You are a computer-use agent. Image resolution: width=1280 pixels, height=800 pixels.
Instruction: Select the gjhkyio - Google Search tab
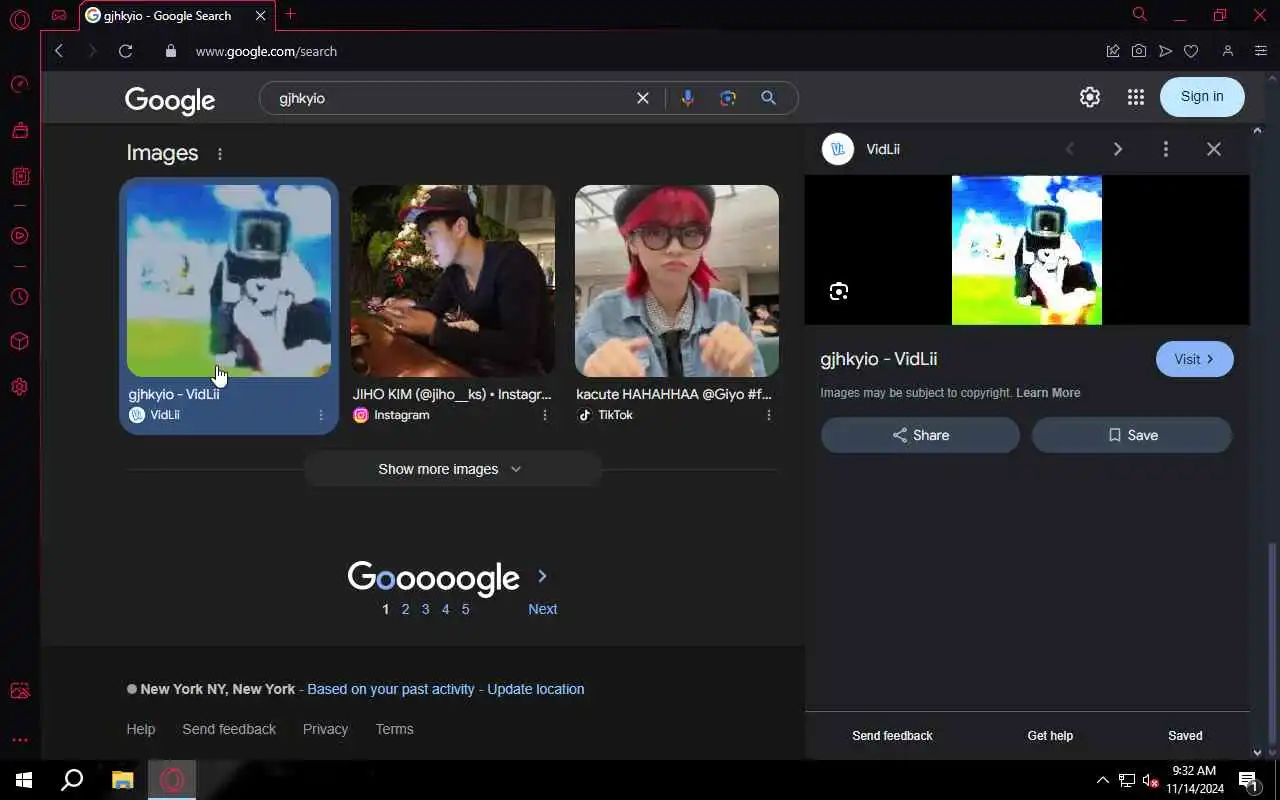point(168,15)
